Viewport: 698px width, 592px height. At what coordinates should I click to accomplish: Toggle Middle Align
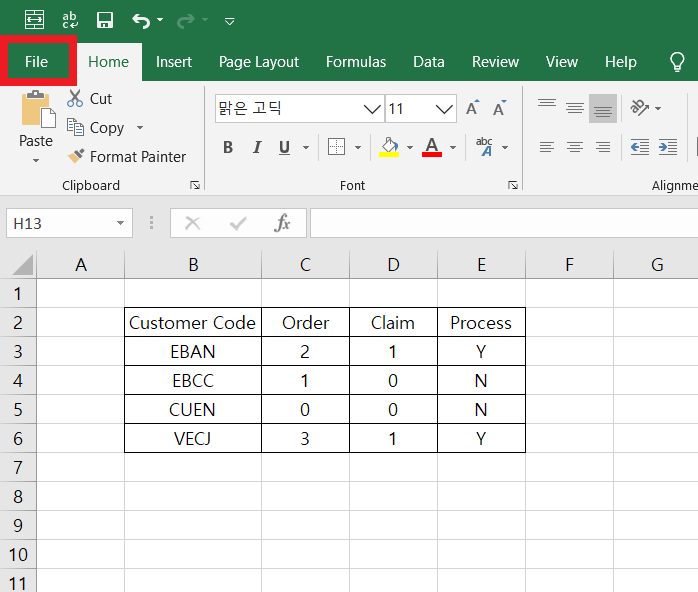pos(575,108)
